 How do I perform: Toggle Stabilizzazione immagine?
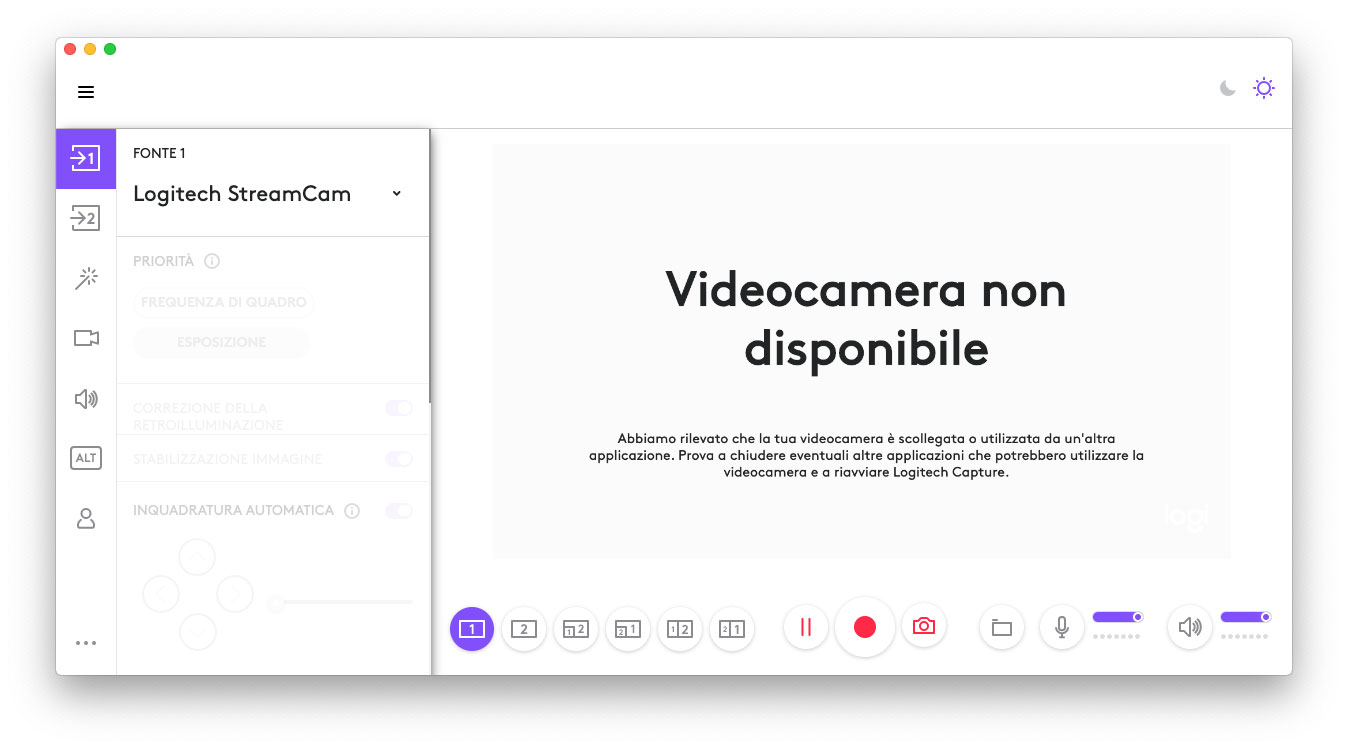tap(399, 459)
